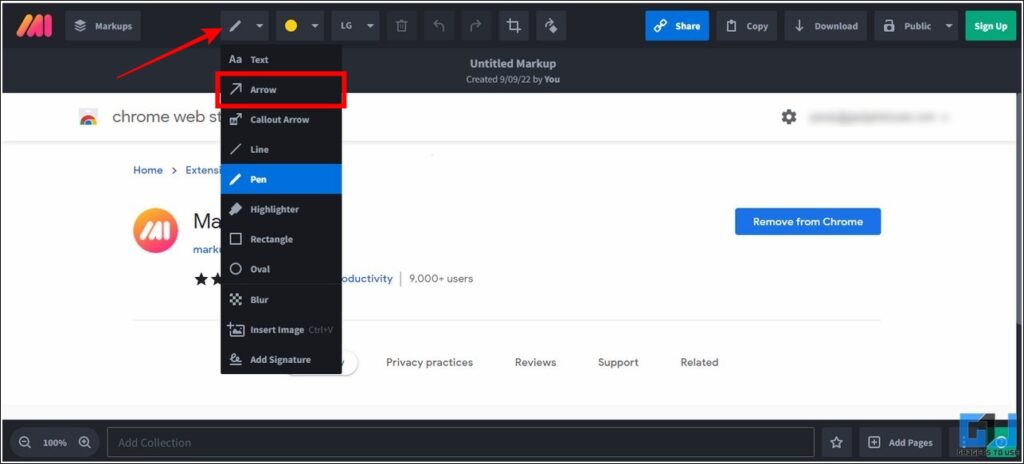The height and width of the screenshot is (464, 1024).
Task: Click the undo arrow icon
Action: [439, 26]
